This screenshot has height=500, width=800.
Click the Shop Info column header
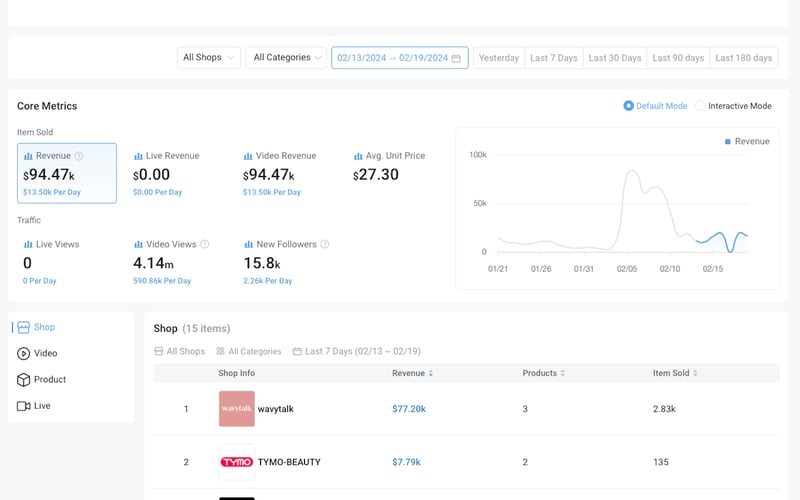(x=236, y=373)
